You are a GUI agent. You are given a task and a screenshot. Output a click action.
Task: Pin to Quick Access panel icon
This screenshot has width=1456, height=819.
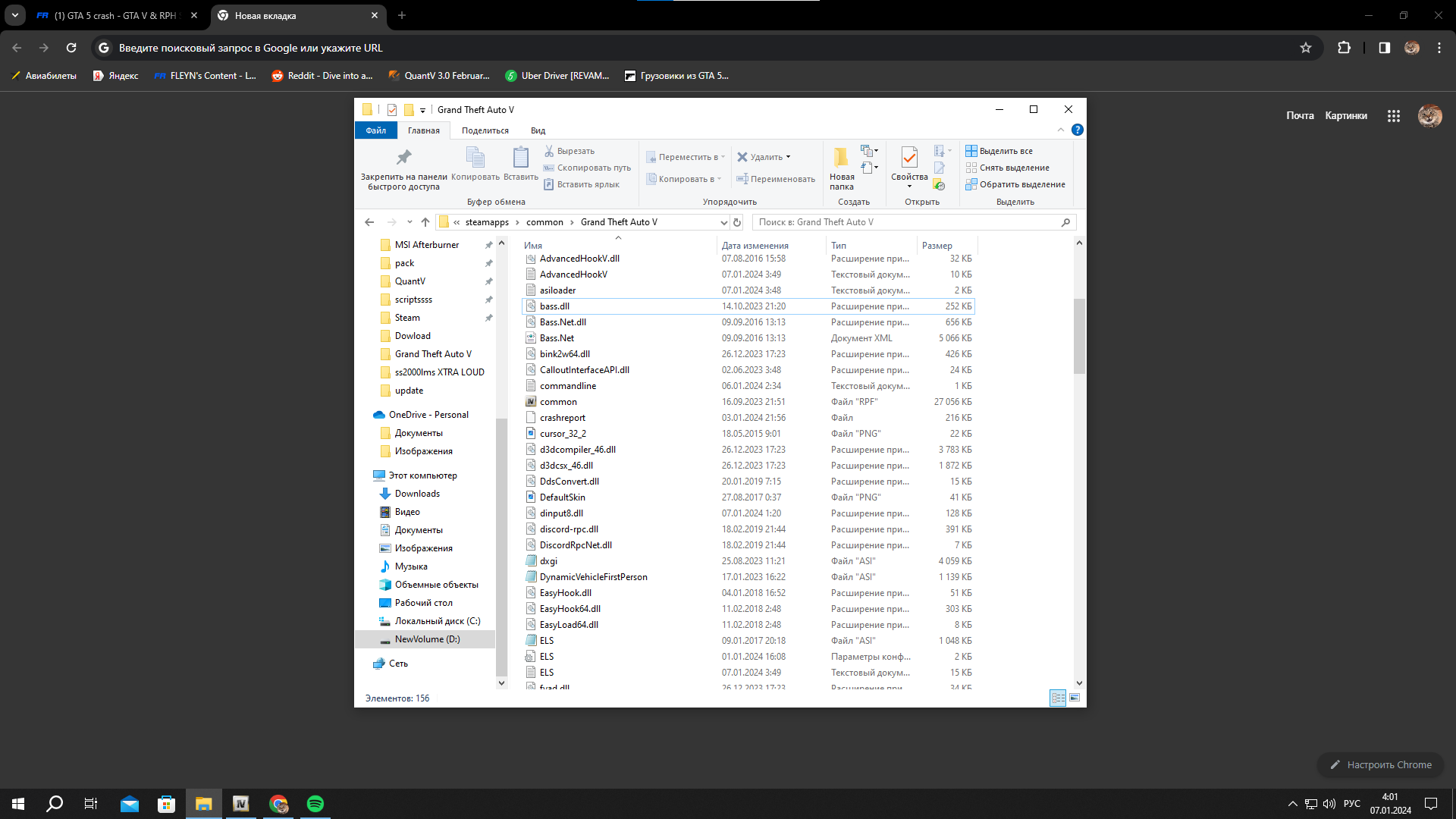(403, 158)
